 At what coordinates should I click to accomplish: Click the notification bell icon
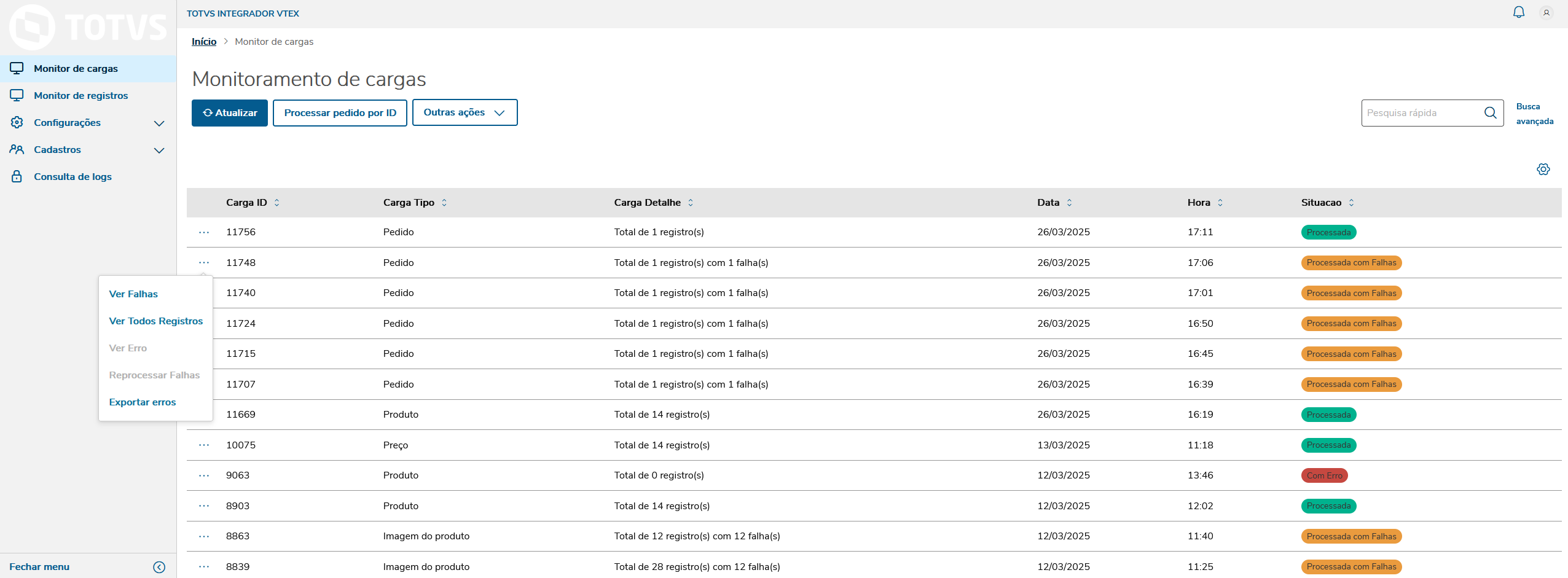point(1519,12)
